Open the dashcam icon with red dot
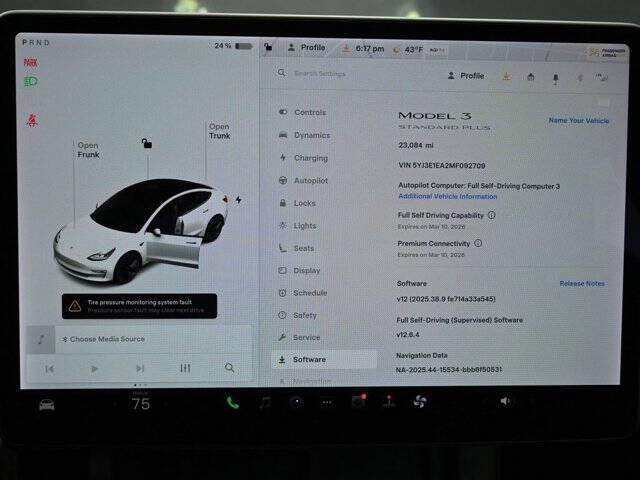The width and height of the screenshot is (640, 480). point(359,402)
